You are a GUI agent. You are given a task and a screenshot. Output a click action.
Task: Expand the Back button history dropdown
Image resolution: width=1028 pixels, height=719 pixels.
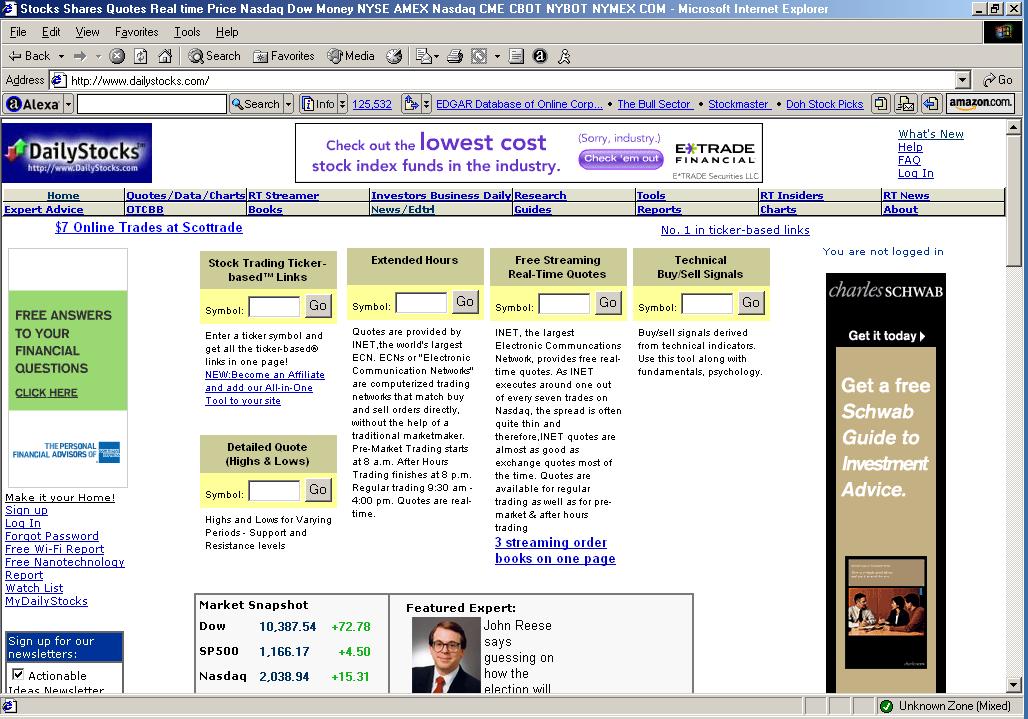click(x=61, y=56)
